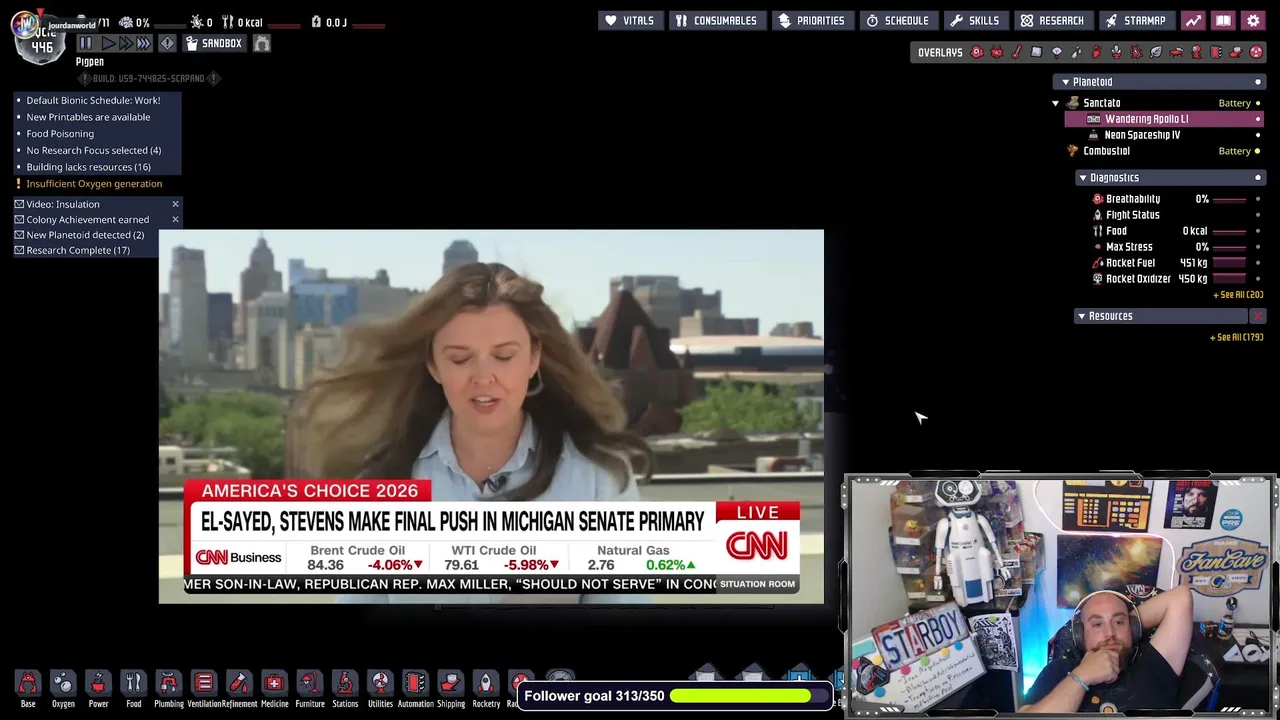
Task: Set game speed to normal play
Action: pyautogui.click(x=108, y=43)
